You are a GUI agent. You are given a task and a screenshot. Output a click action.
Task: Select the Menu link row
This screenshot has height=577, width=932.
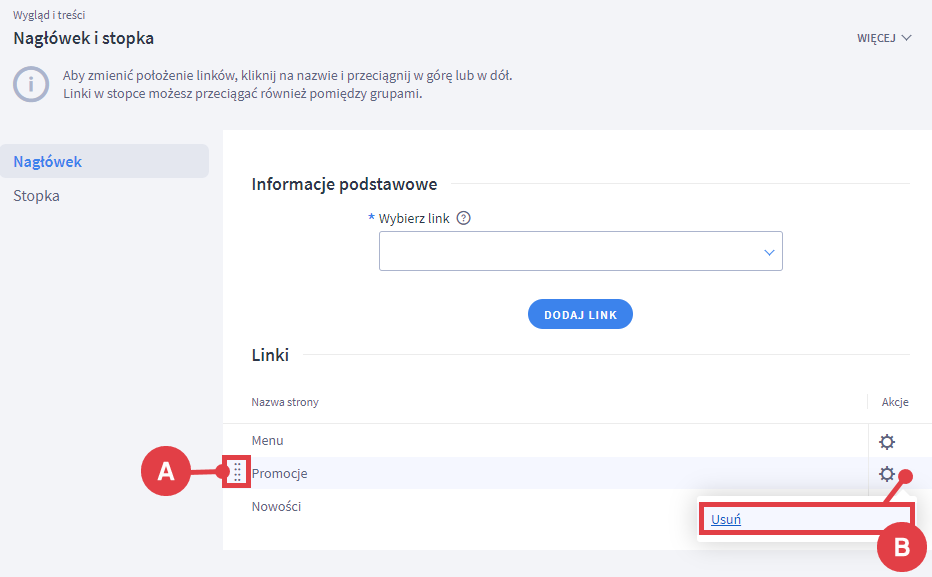[268, 441]
